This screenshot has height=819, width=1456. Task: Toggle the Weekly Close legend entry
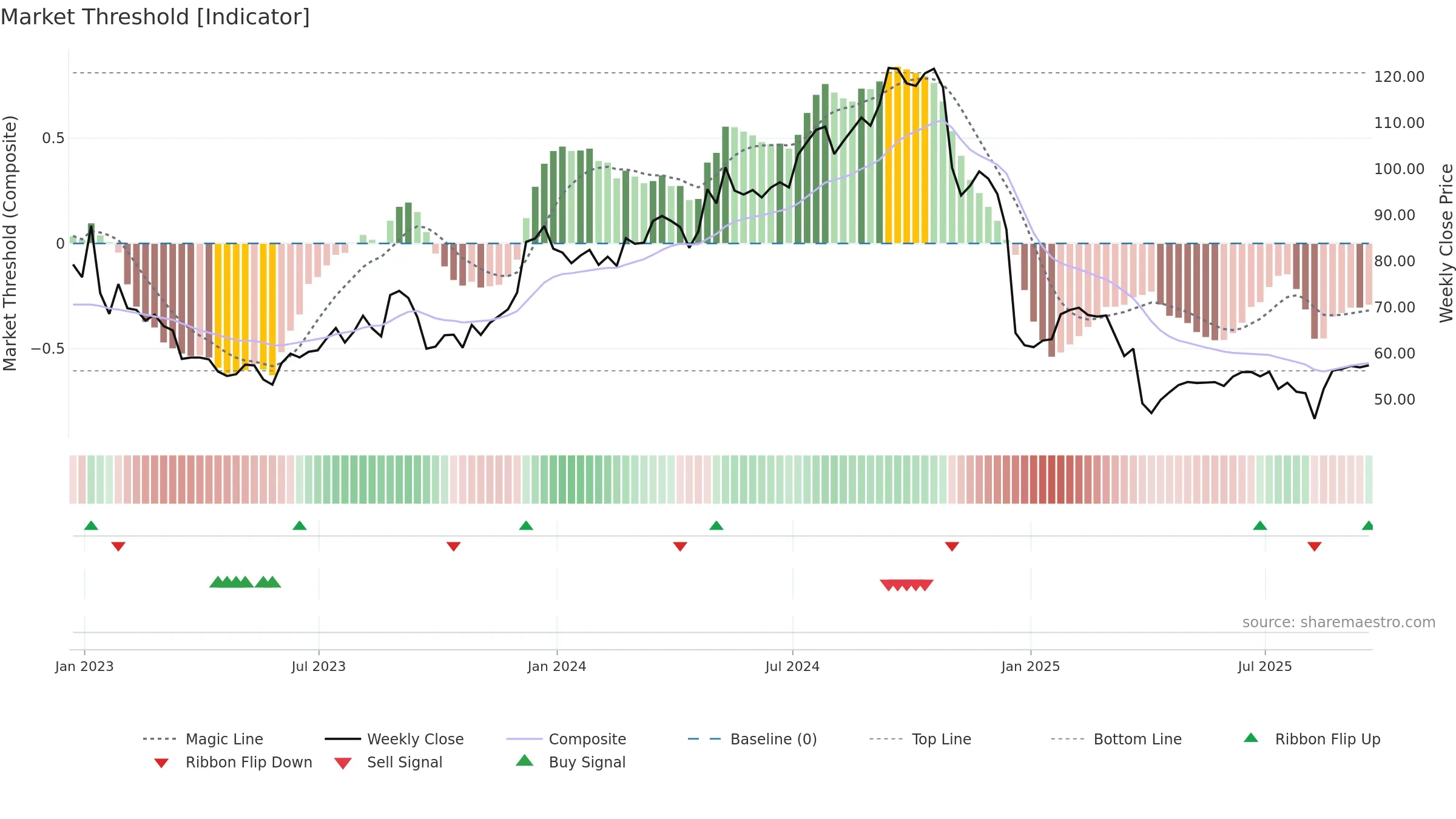click(394, 739)
